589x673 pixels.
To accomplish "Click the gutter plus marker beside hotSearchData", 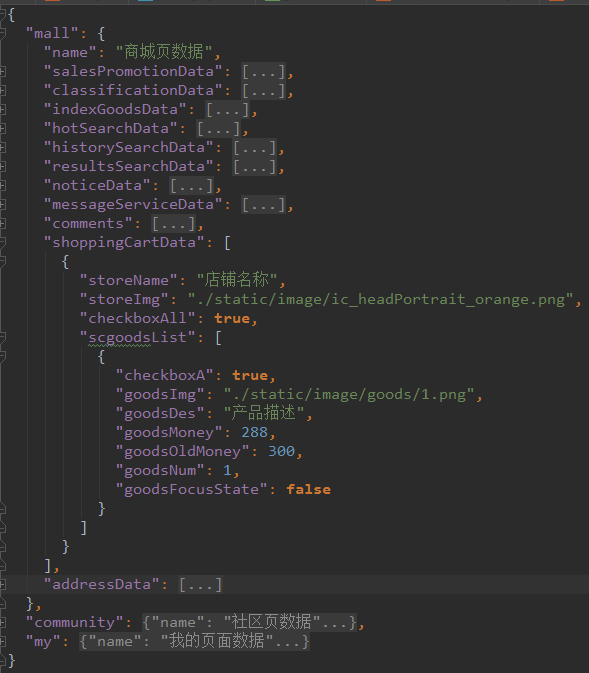I will (3, 128).
